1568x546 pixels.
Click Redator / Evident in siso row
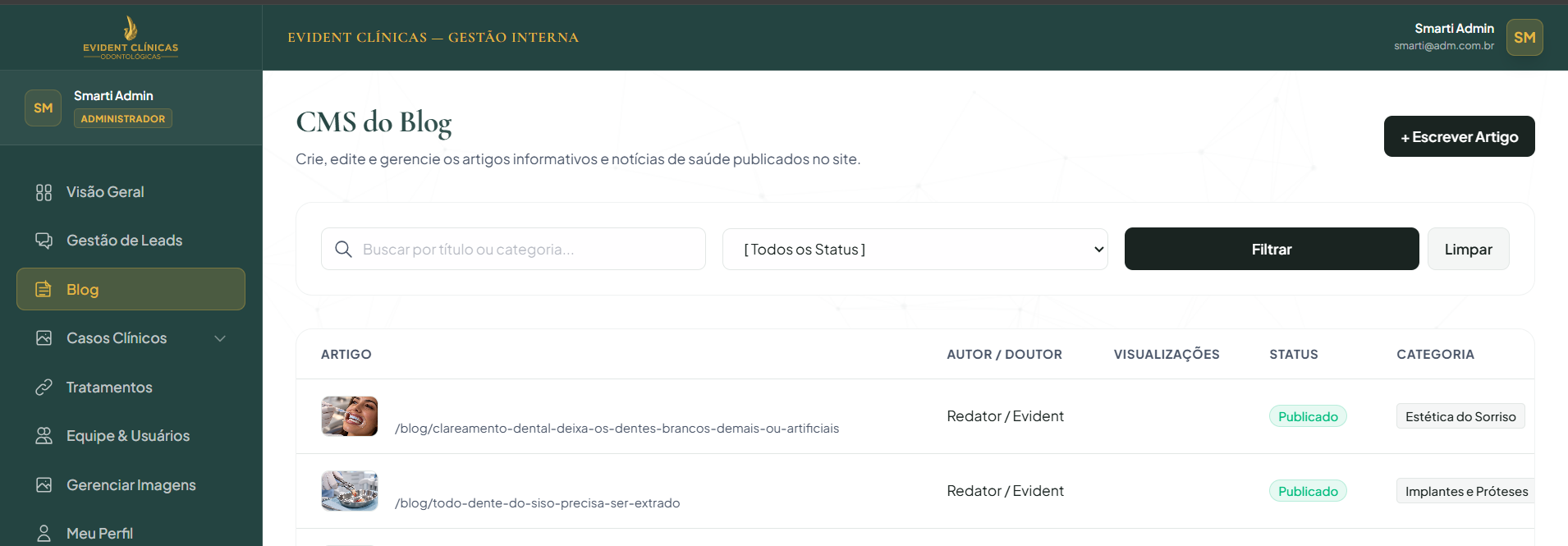tap(1005, 491)
